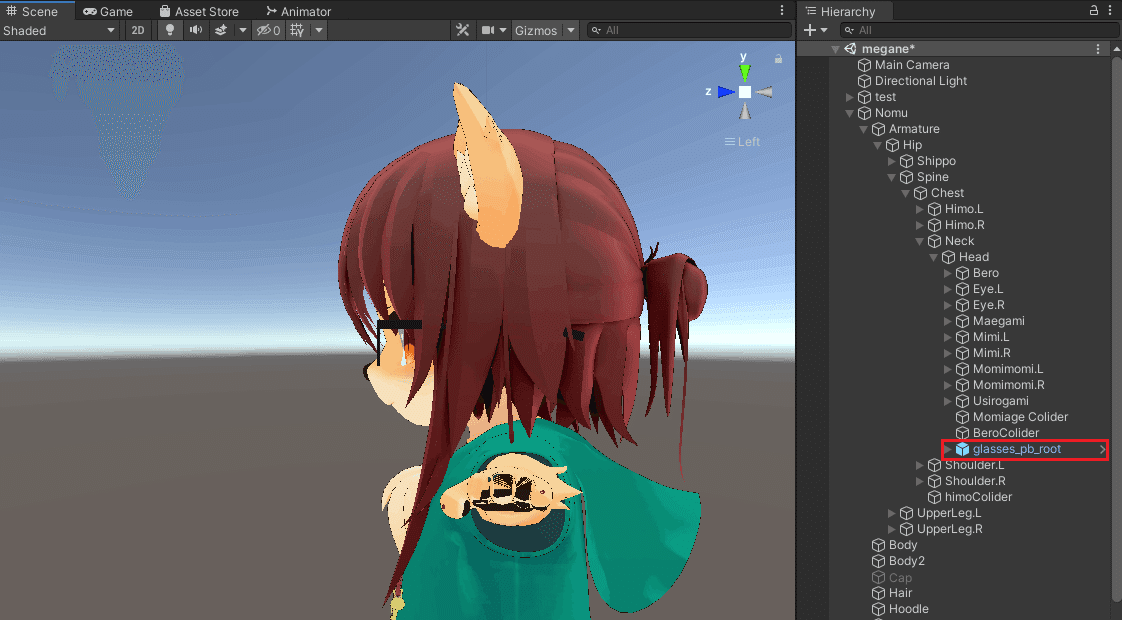Open megane scene options menu
Viewport: 1122px width, 620px height.
coord(1098,49)
